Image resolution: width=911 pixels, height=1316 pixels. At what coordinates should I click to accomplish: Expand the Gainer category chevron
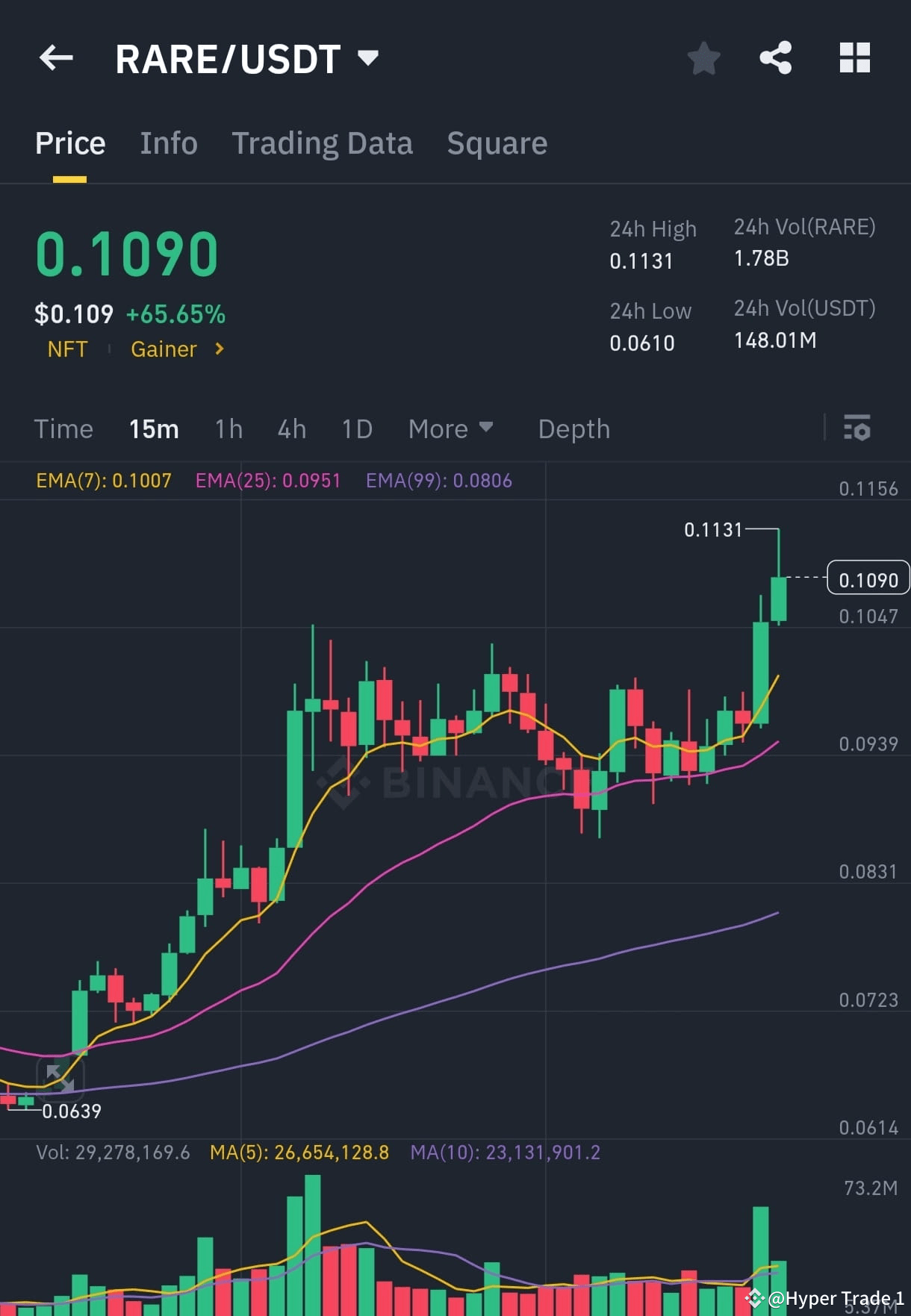click(219, 349)
